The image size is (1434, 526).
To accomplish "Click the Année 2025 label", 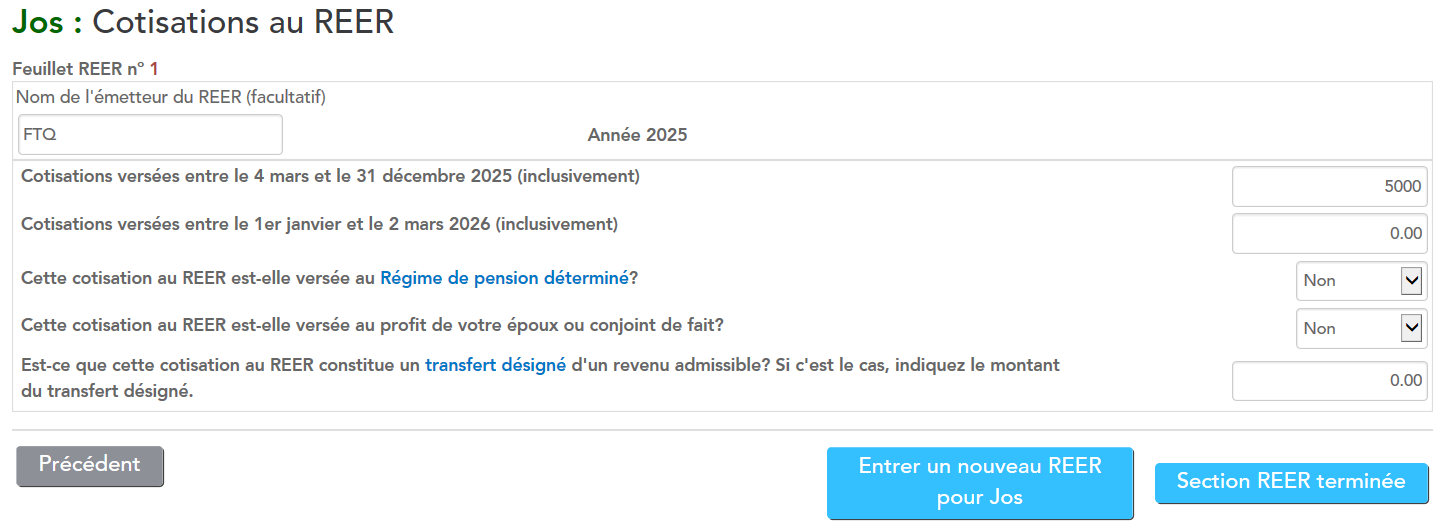I will 637,135.
